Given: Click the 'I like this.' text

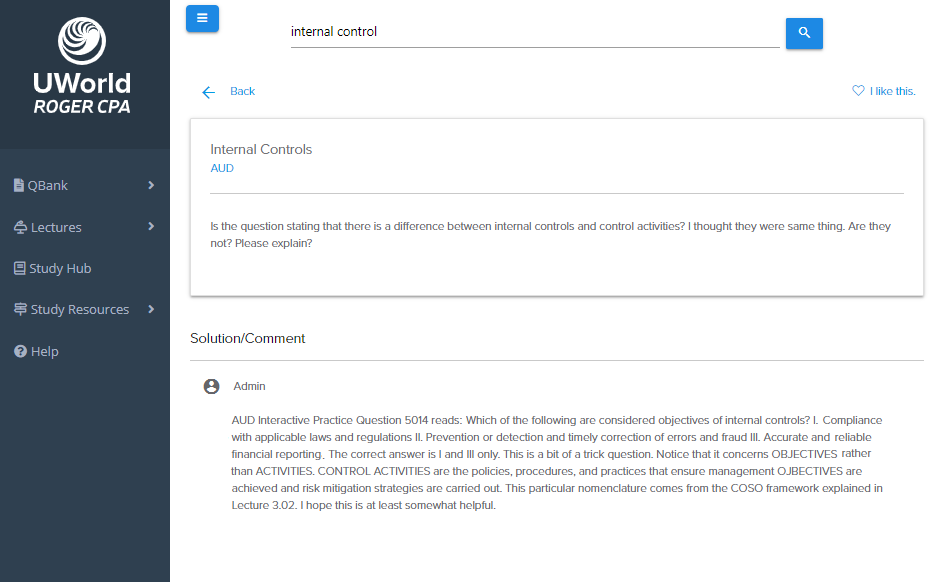Looking at the screenshot, I should point(892,91).
